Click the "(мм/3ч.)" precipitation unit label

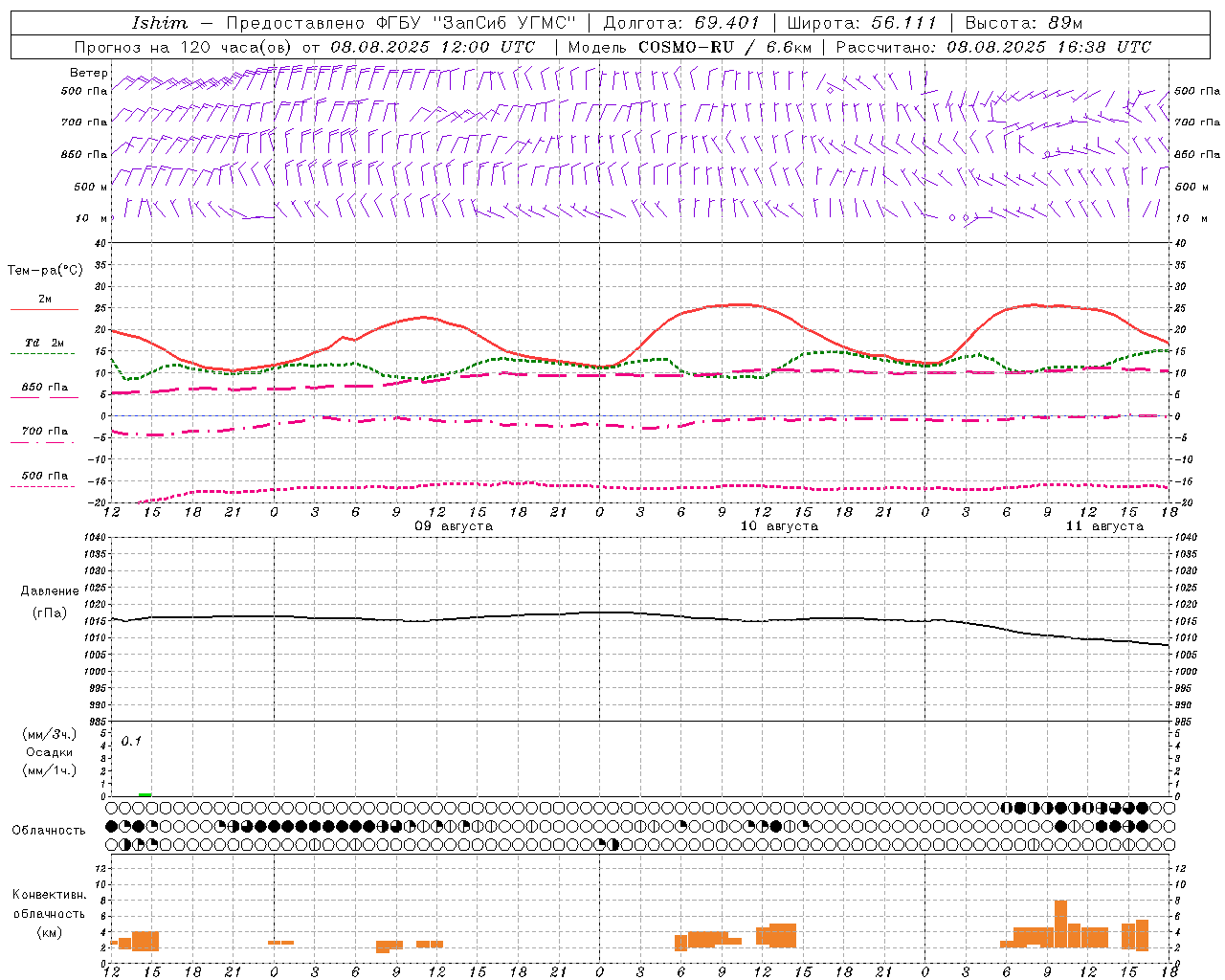coord(50,734)
